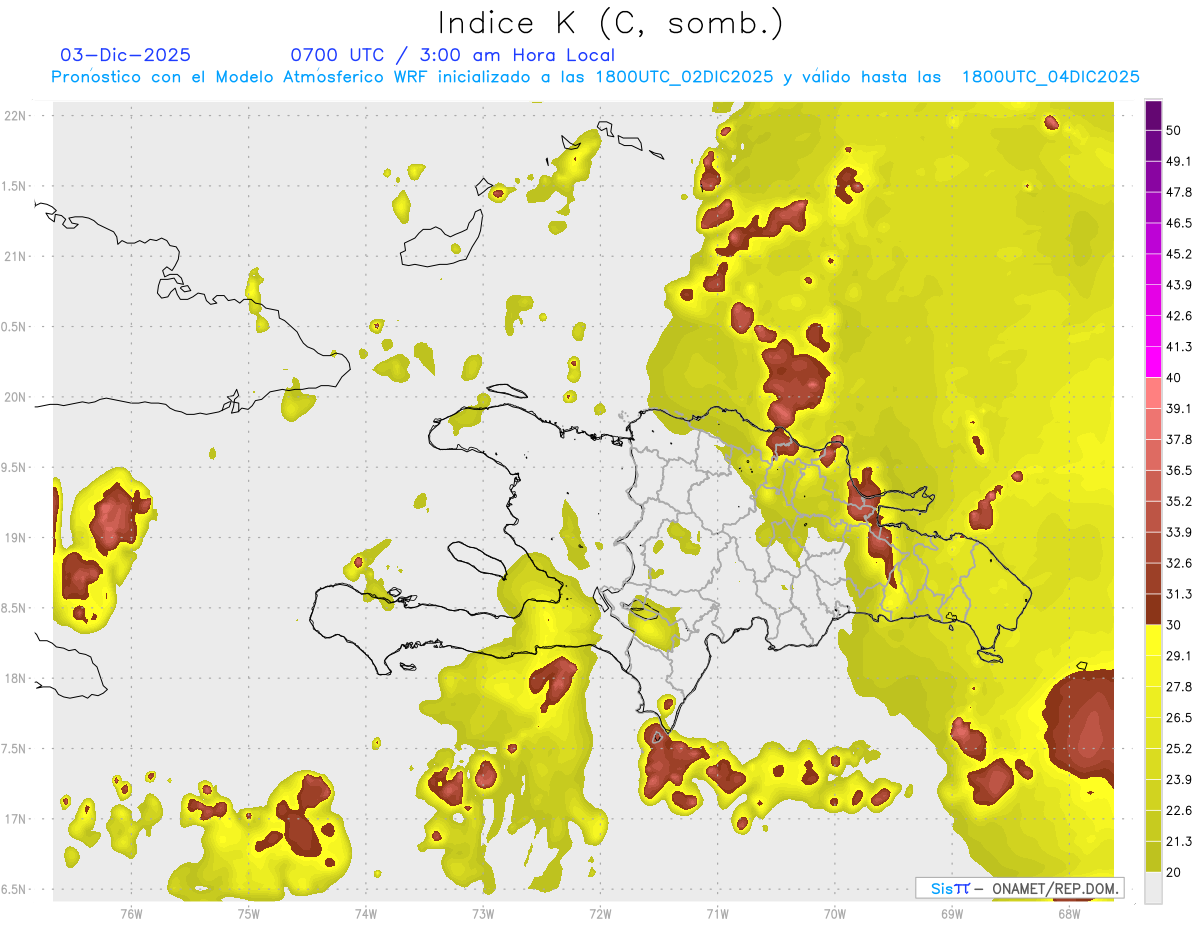Click the '20N' latitude label
1200x927 pixels.
pos(17,397)
